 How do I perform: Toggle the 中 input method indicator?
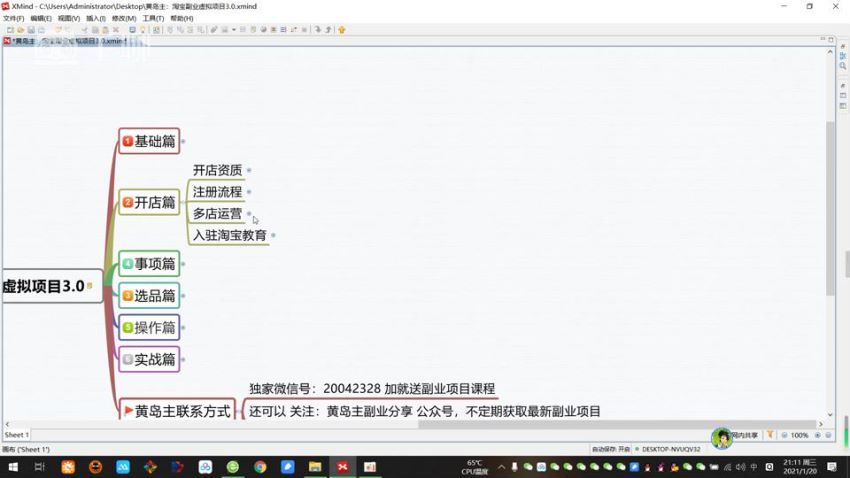754,467
